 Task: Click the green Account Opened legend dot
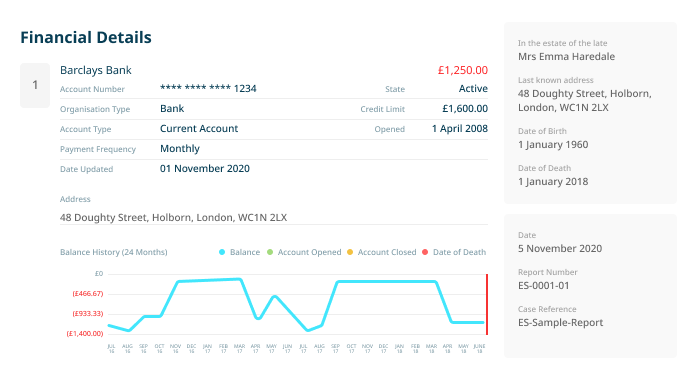[270, 252]
